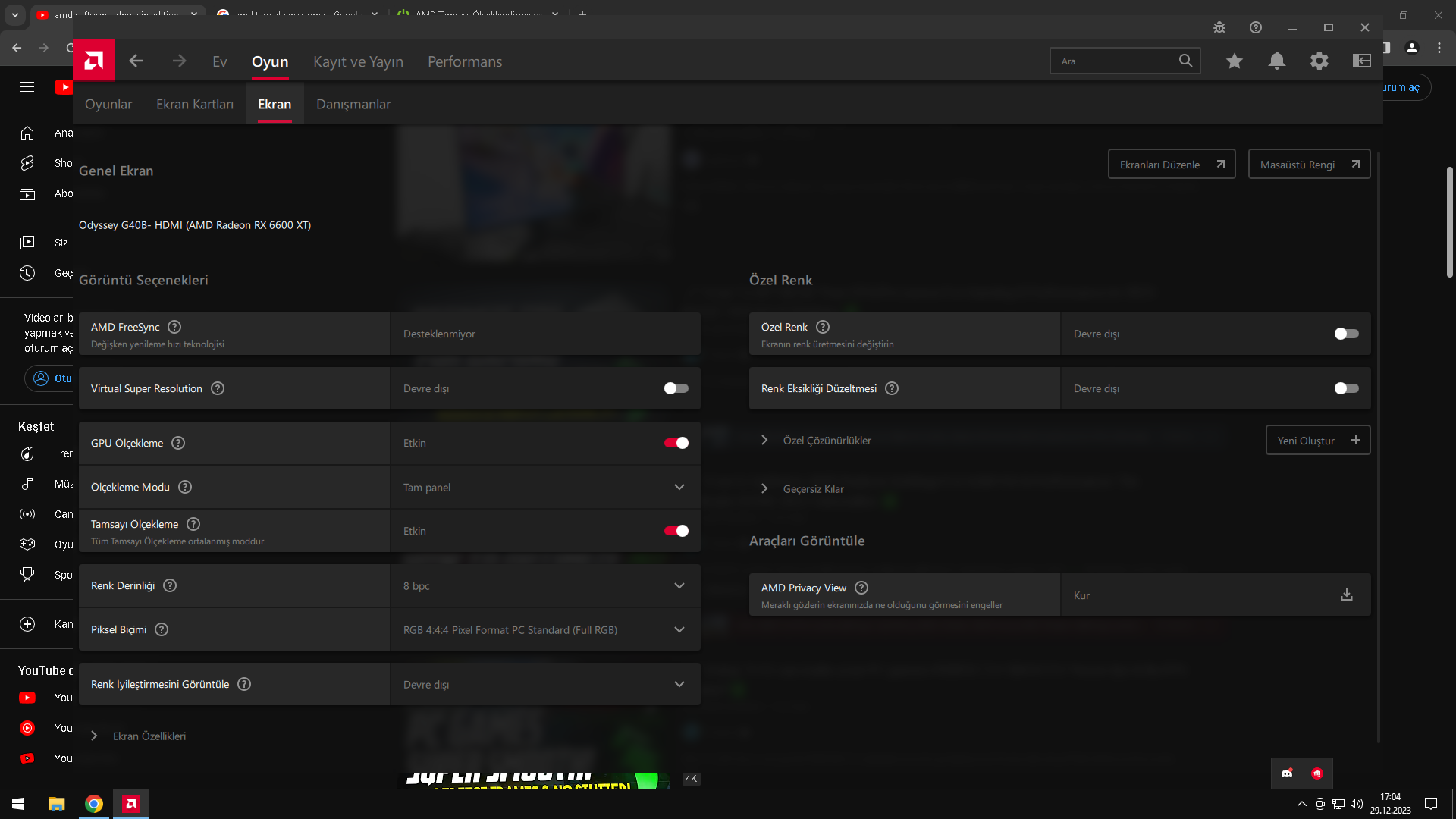
Task: Open the Ekran Kartları sub-tab
Action: pos(194,104)
